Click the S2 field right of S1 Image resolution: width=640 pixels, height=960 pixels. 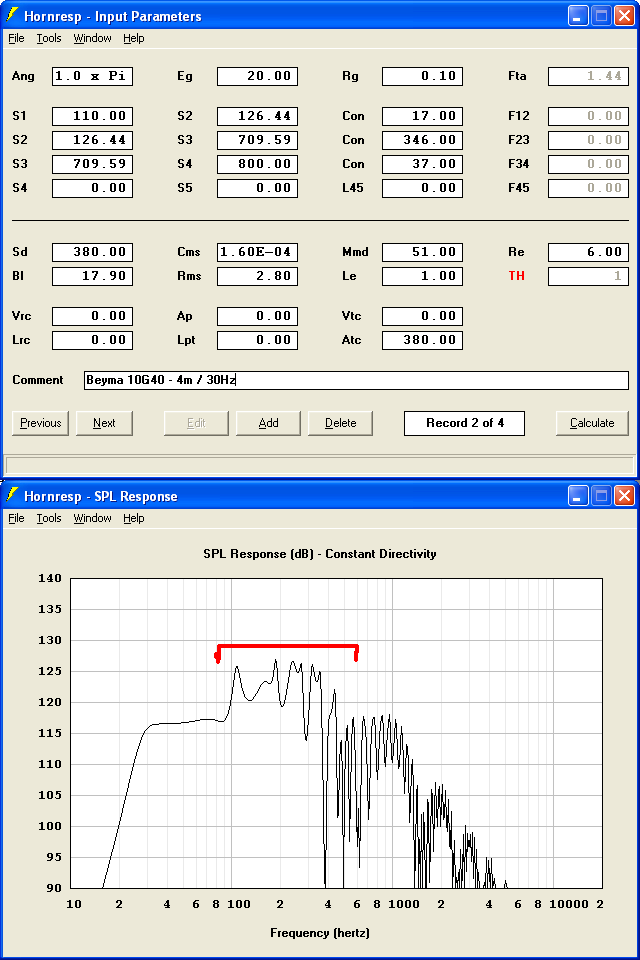(257, 116)
